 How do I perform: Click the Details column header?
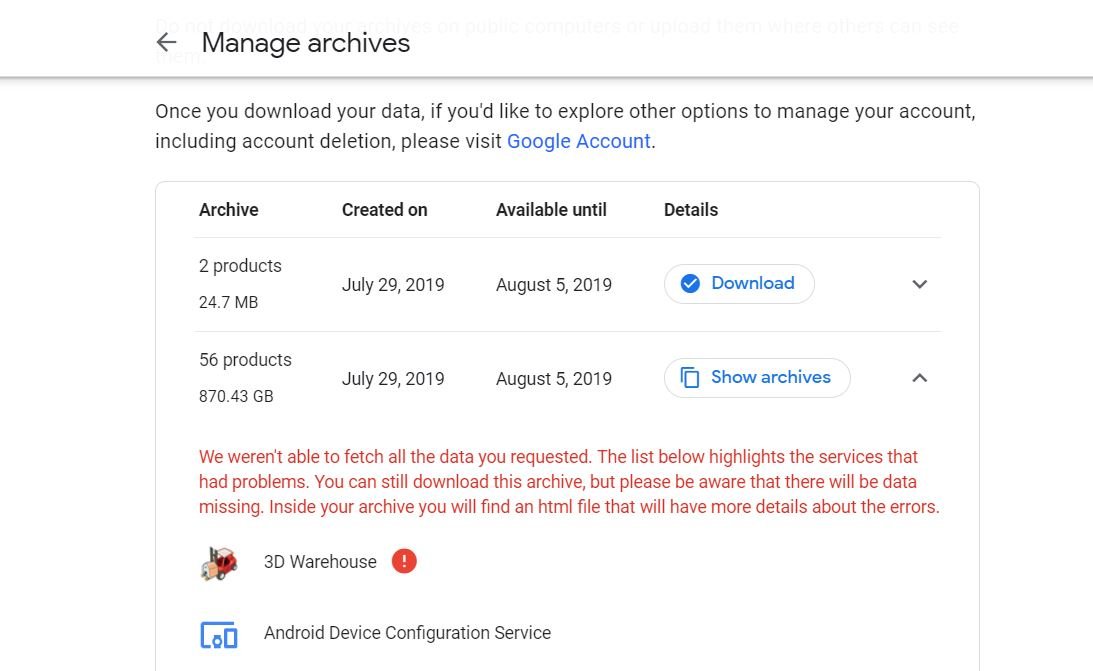(x=691, y=210)
